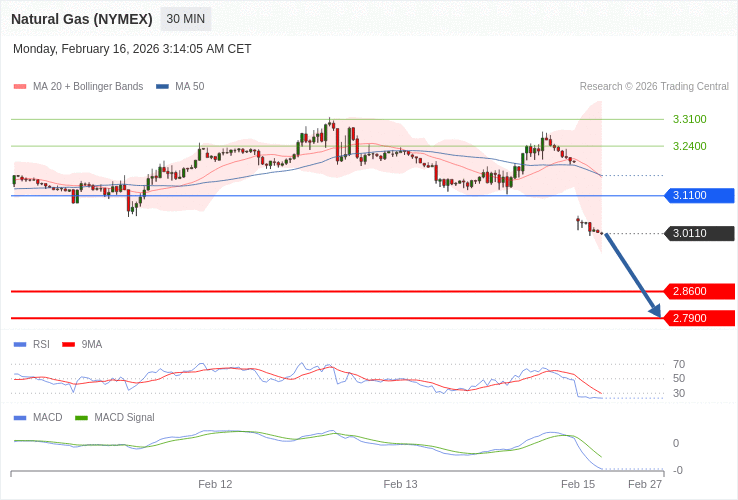This screenshot has width=738, height=500.
Task: Select the black 3.0110 current price tag
Action: click(x=699, y=233)
